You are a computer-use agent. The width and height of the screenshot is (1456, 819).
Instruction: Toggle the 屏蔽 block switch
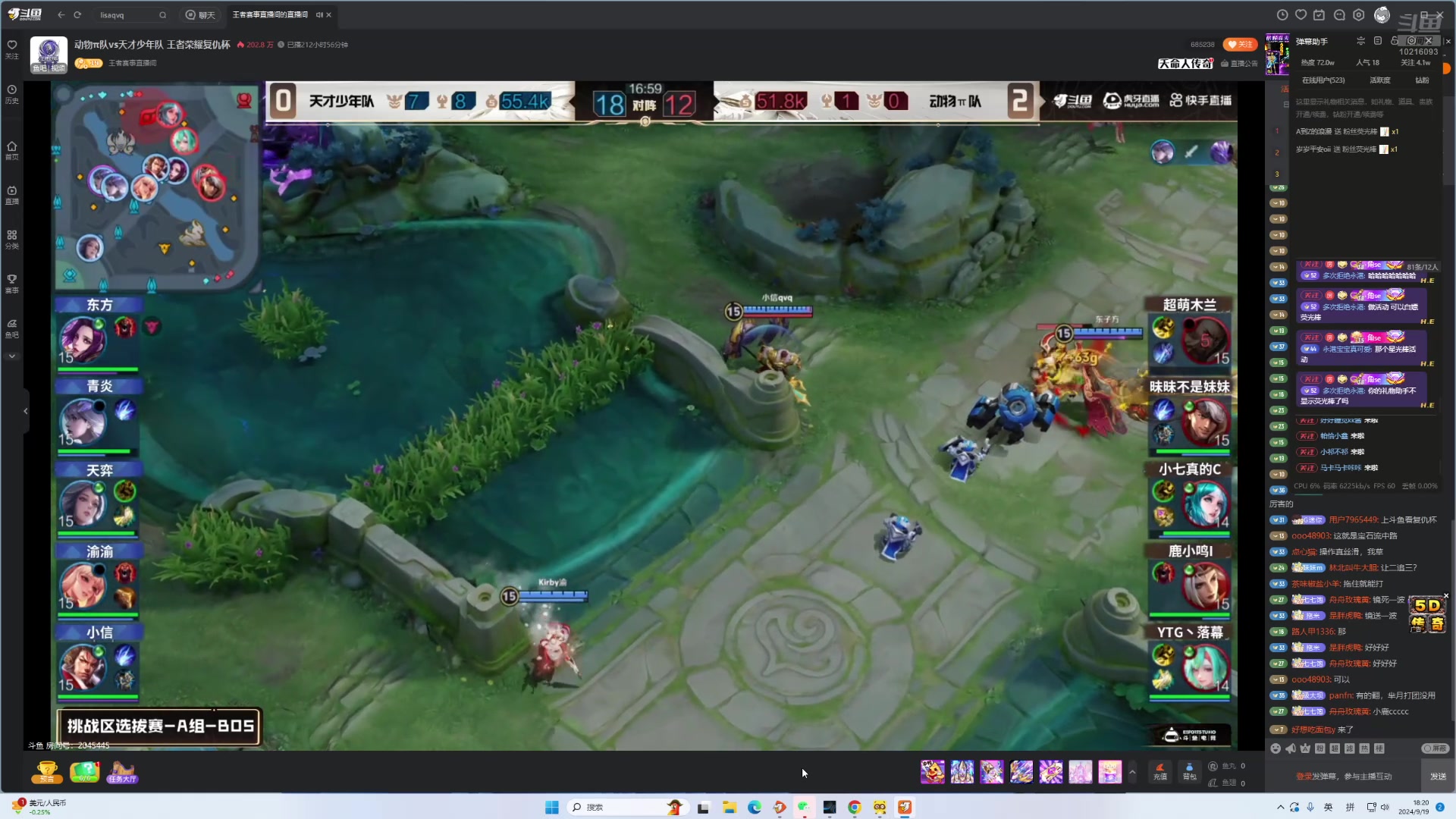(x=1435, y=748)
